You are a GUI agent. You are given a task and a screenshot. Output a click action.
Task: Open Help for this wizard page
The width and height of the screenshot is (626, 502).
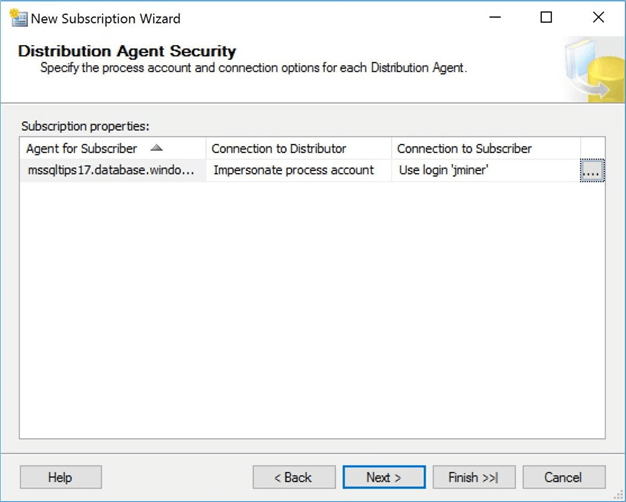(x=60, y=477)
